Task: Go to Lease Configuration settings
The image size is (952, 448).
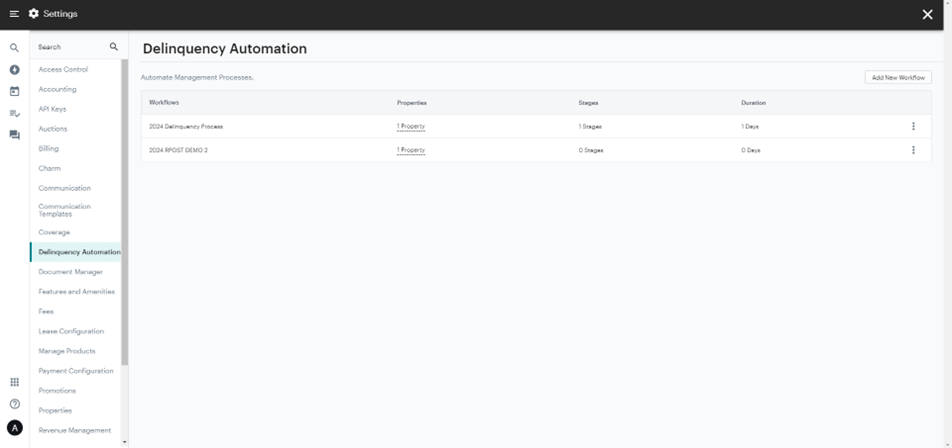Action: (x=71, y=331)
